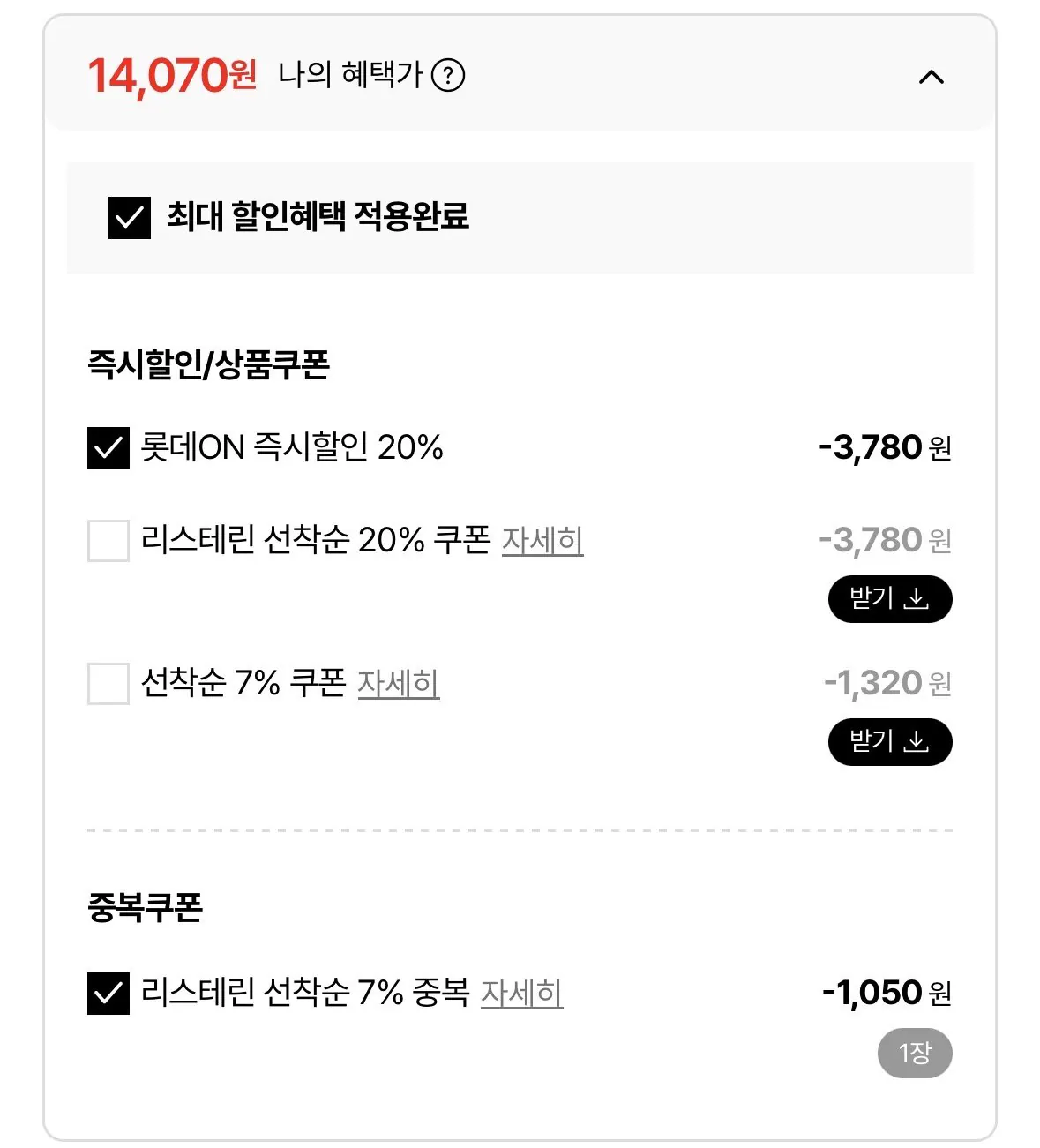The height and width of the screenshot is (1148, 1040).
Task: Click the 1장 coupon count badge
Action: [x=915, y=1053]
